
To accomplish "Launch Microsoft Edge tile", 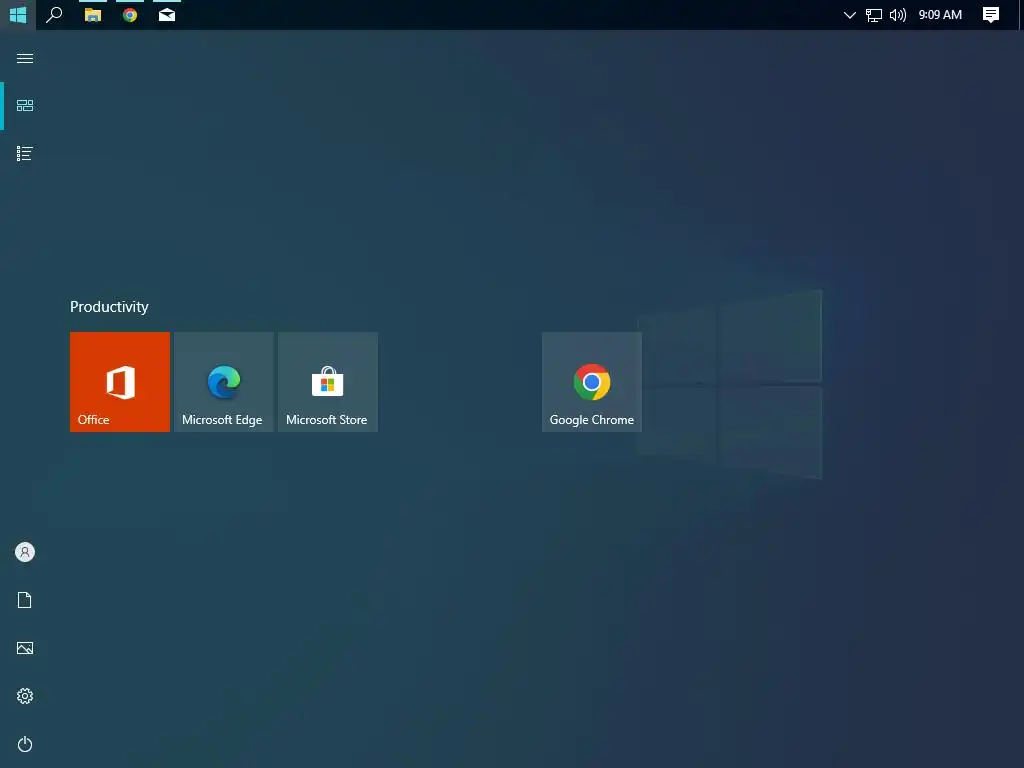I will point(223,381).
